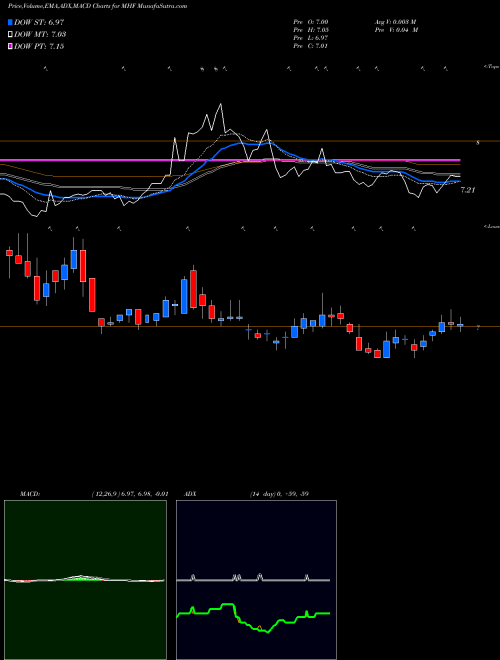The width and height of the screenshot is (500, 660).
Task: Click the 'Pre H: 7.05' high value
Action: point(311,30)
